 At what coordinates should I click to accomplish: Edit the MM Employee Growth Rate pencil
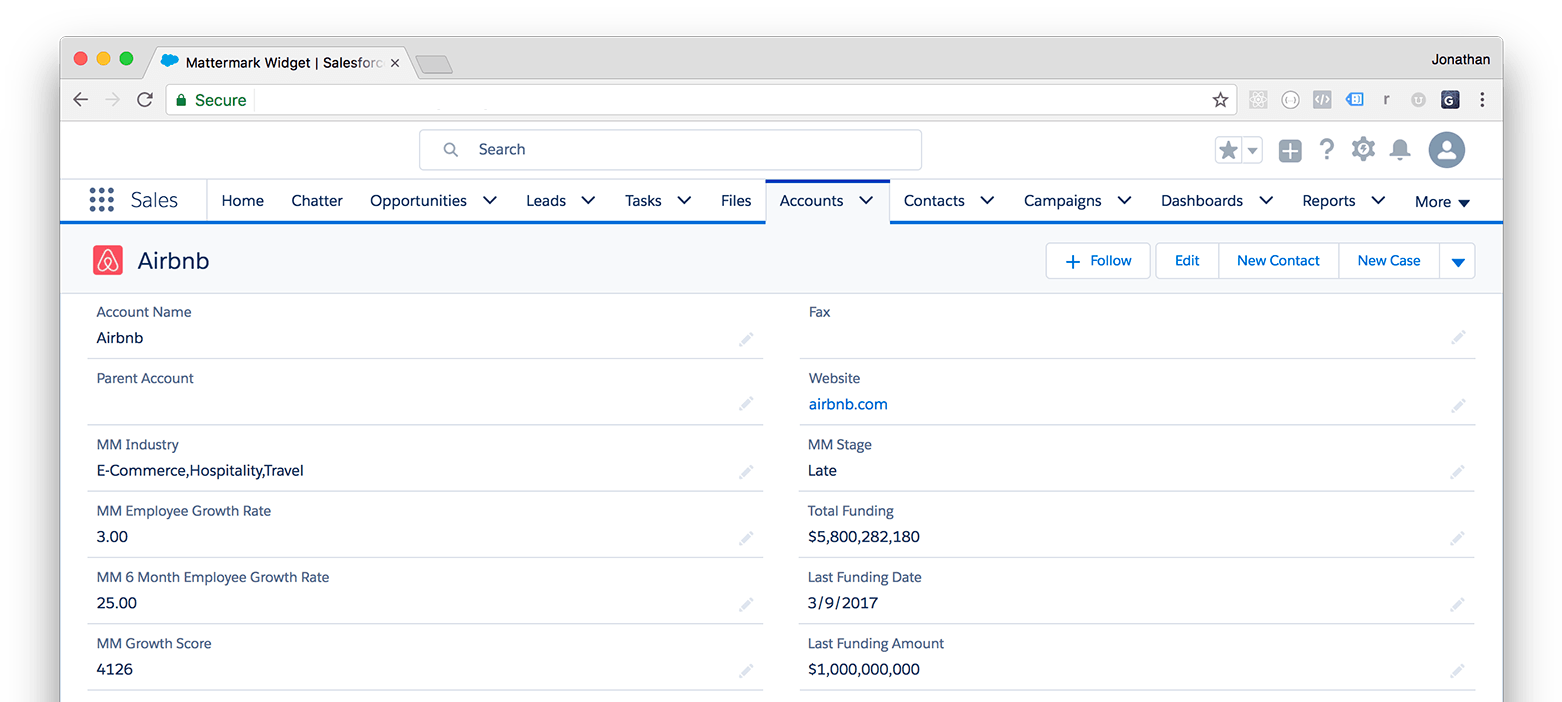click(746, 538)
